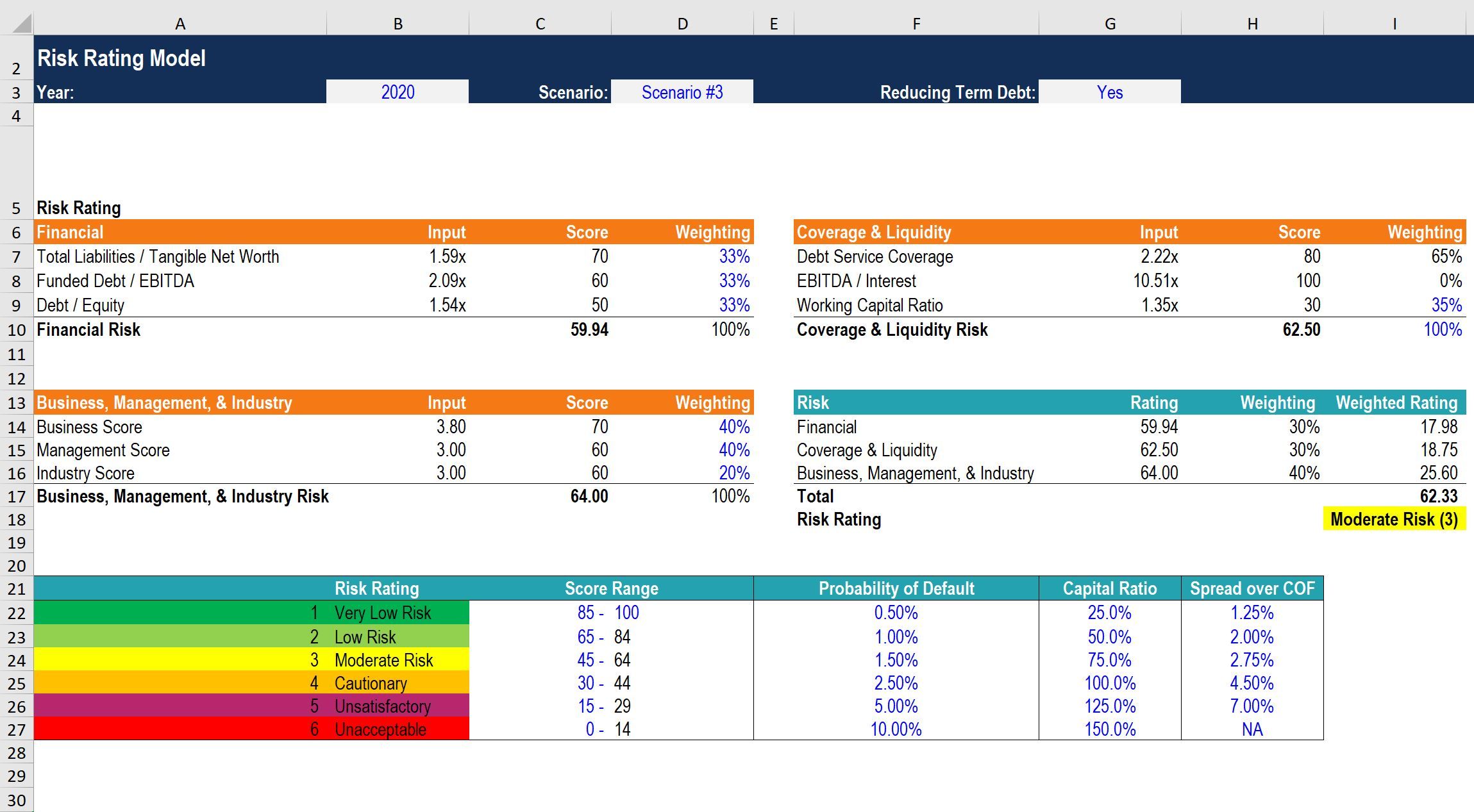The image size is (1474, 812).
Task: Click the red Unacceptable rating cell
Action: pyautogui.click(x=380, y=729)
